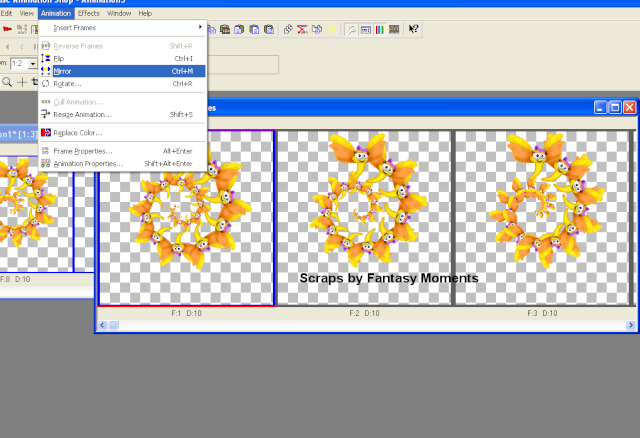Viewport: 640px width, 438px height.
Task: Toggle the toolbar visibility icon next to wrench
Action: 365,29
